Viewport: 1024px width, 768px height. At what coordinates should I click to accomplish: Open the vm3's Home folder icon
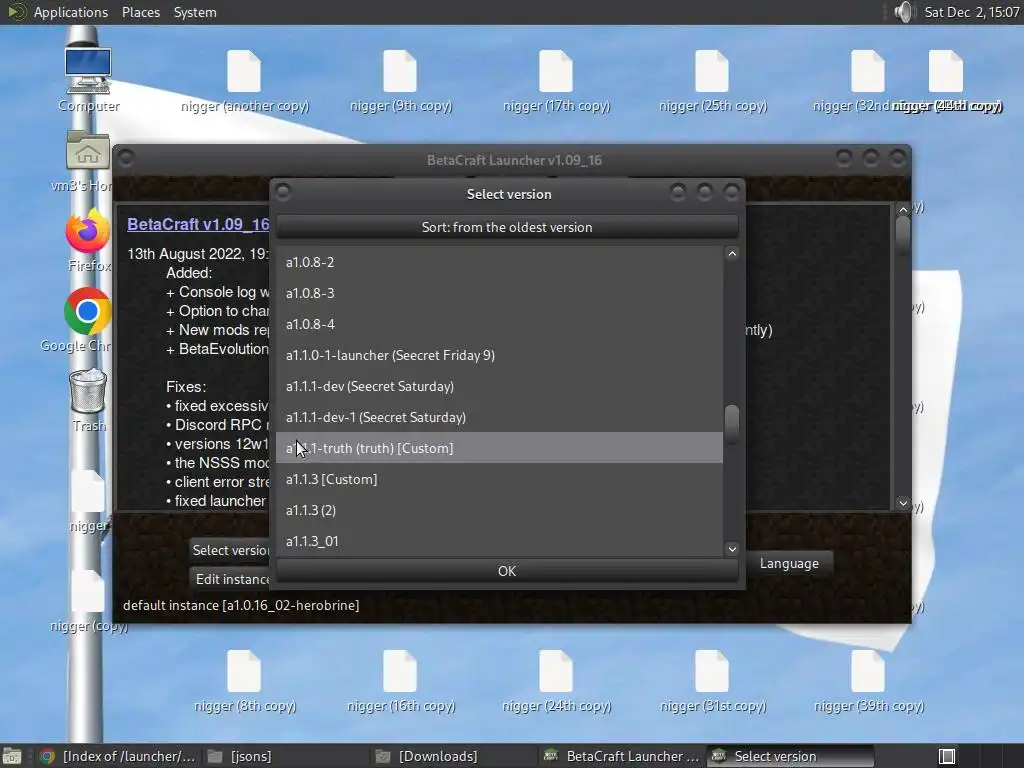(88, 160)
